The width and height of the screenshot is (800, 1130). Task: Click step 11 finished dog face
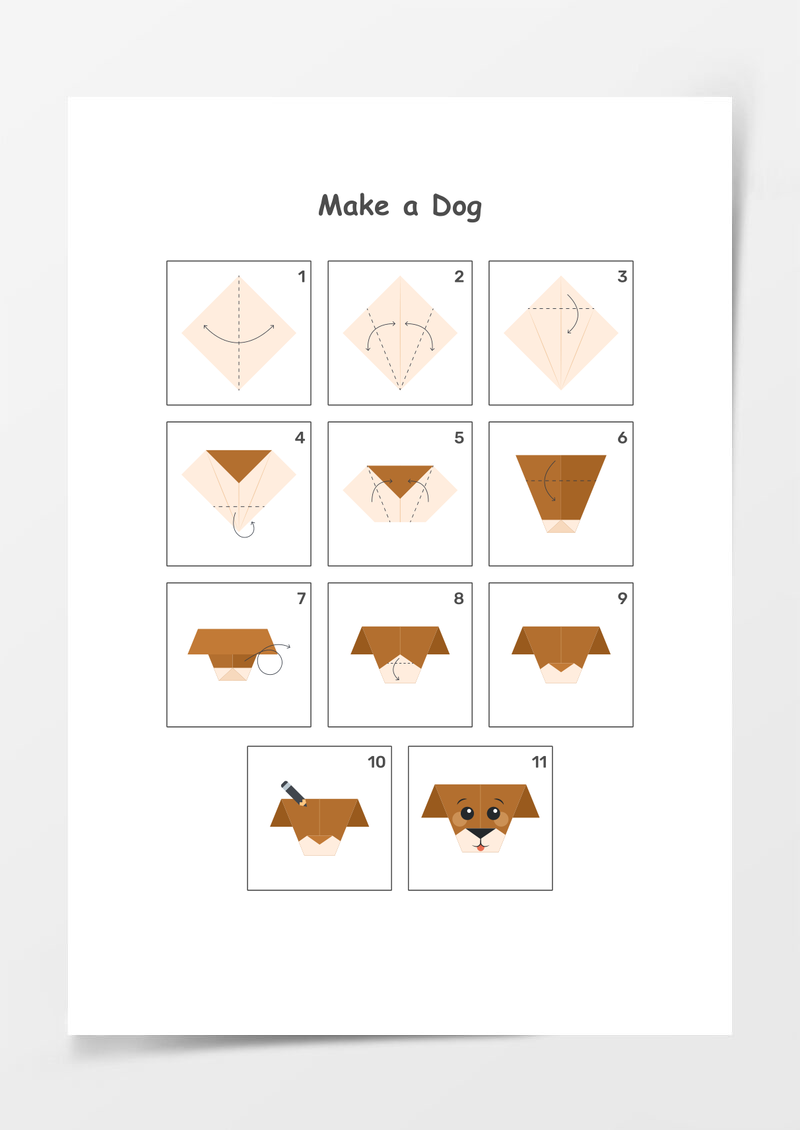[480, 818]
